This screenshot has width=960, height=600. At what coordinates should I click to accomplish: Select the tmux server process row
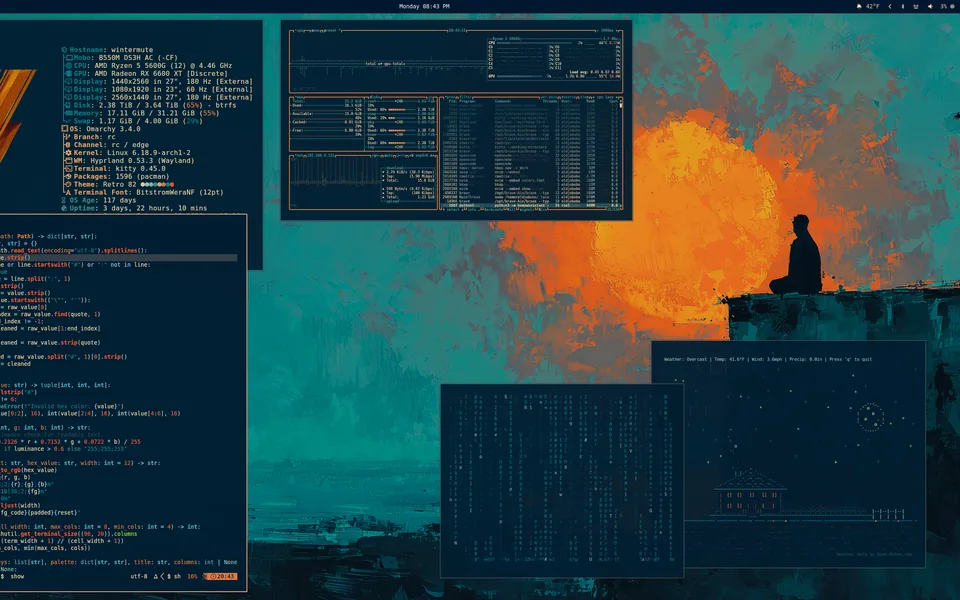(x=531, y=168)
